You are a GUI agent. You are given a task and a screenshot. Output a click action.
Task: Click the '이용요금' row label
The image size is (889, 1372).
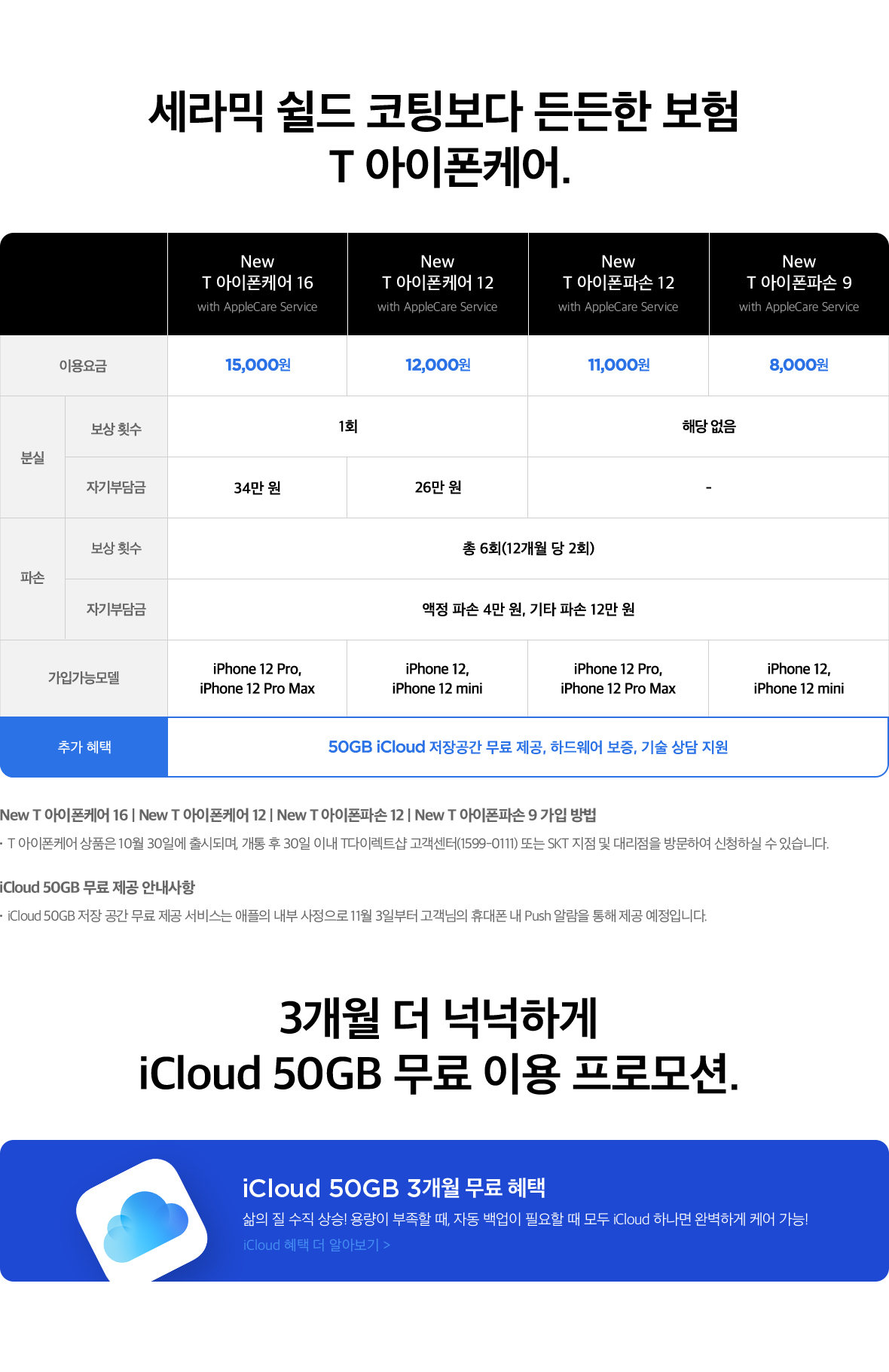[x=84, y=366]
